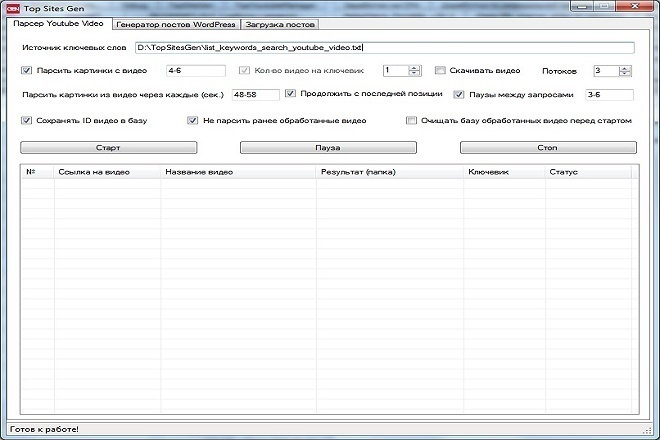Click the Пауза button

pyautogui.click(x=328, y=148)
